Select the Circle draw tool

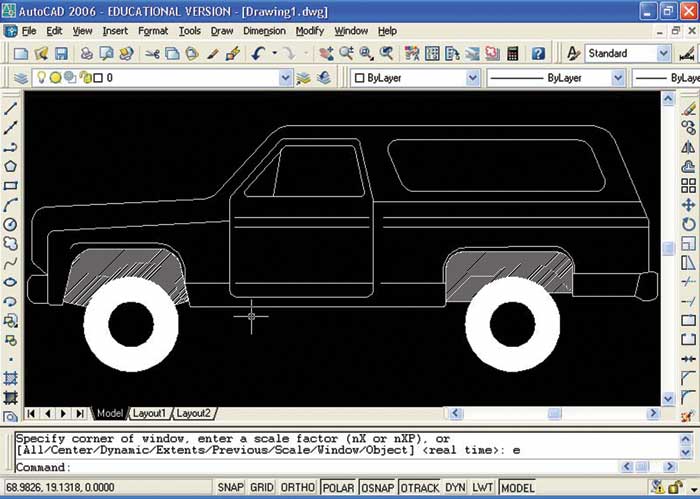[x=10, y=224]
